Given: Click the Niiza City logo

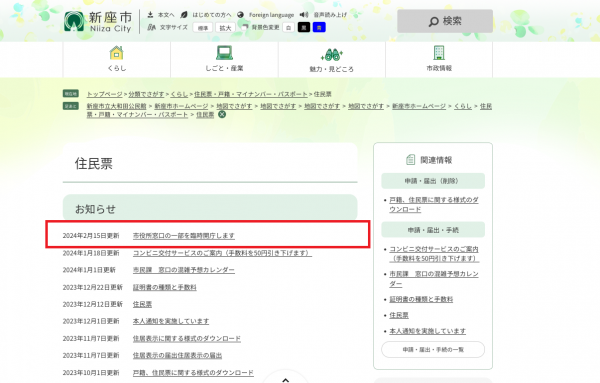Looking at the screenshot, I should coord(98,21).
